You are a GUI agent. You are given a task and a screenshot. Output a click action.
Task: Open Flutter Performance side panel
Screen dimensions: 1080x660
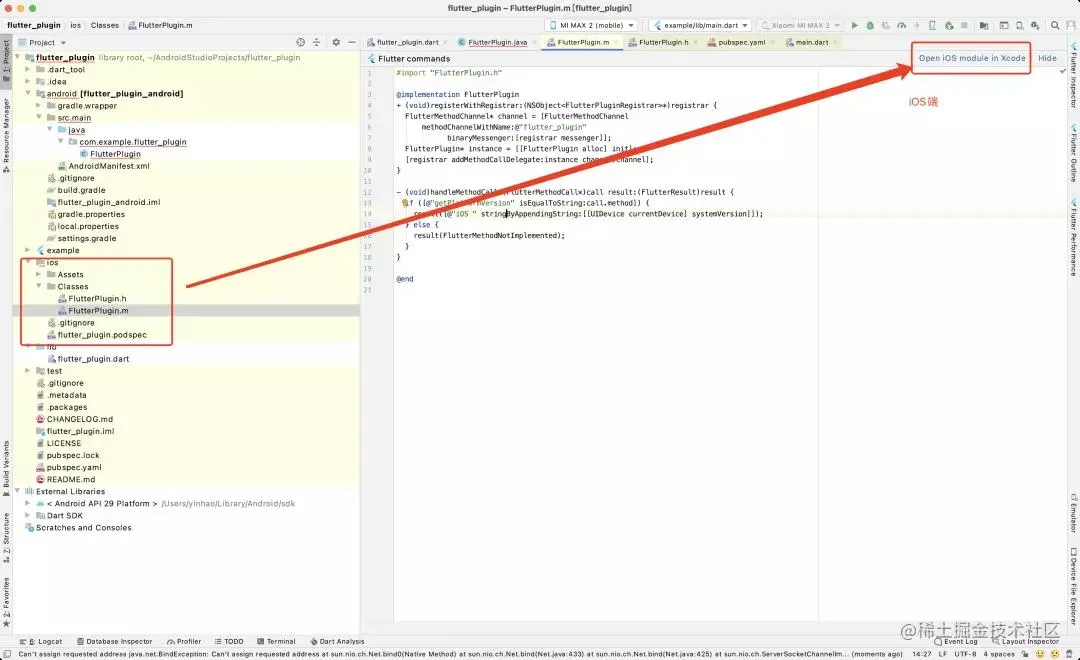tap(1073, 237)
